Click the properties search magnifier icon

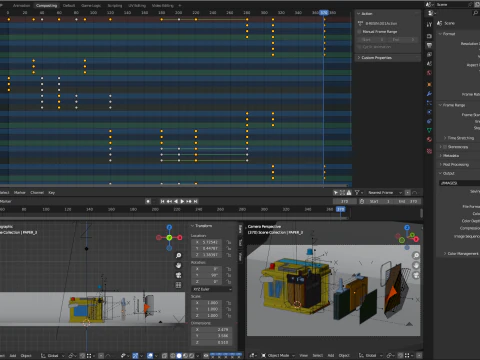475,13
